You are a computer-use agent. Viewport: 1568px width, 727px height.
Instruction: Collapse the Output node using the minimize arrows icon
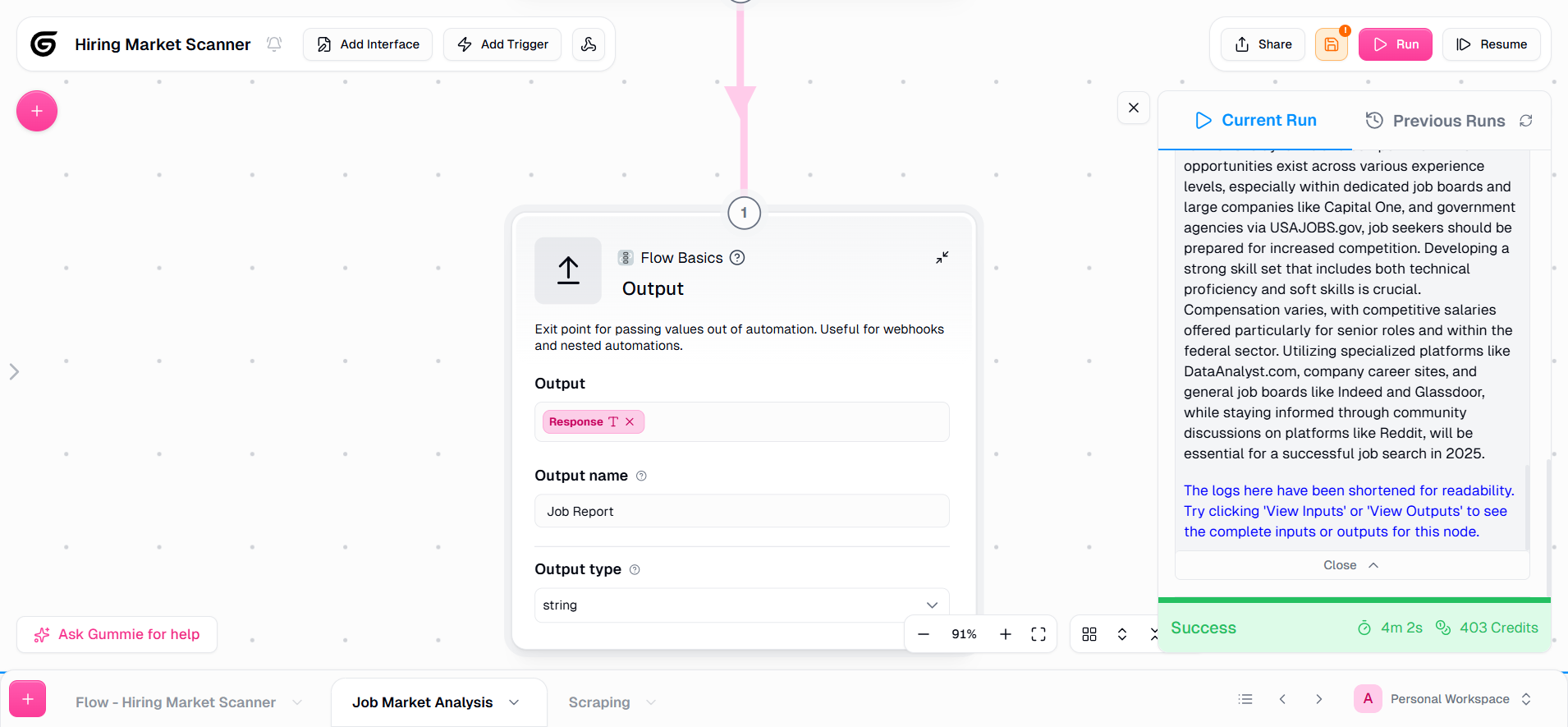click(x=942, y=257)
